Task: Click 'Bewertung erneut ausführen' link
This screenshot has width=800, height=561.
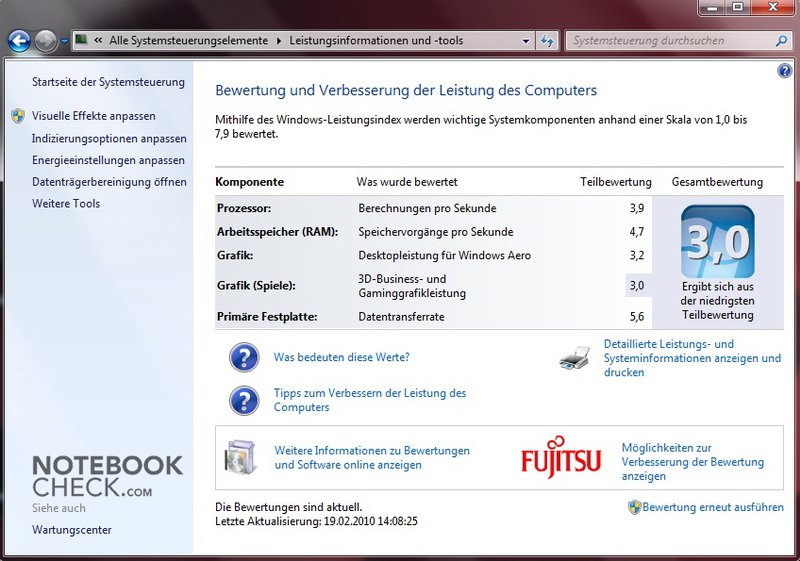Action: (712, 507)
